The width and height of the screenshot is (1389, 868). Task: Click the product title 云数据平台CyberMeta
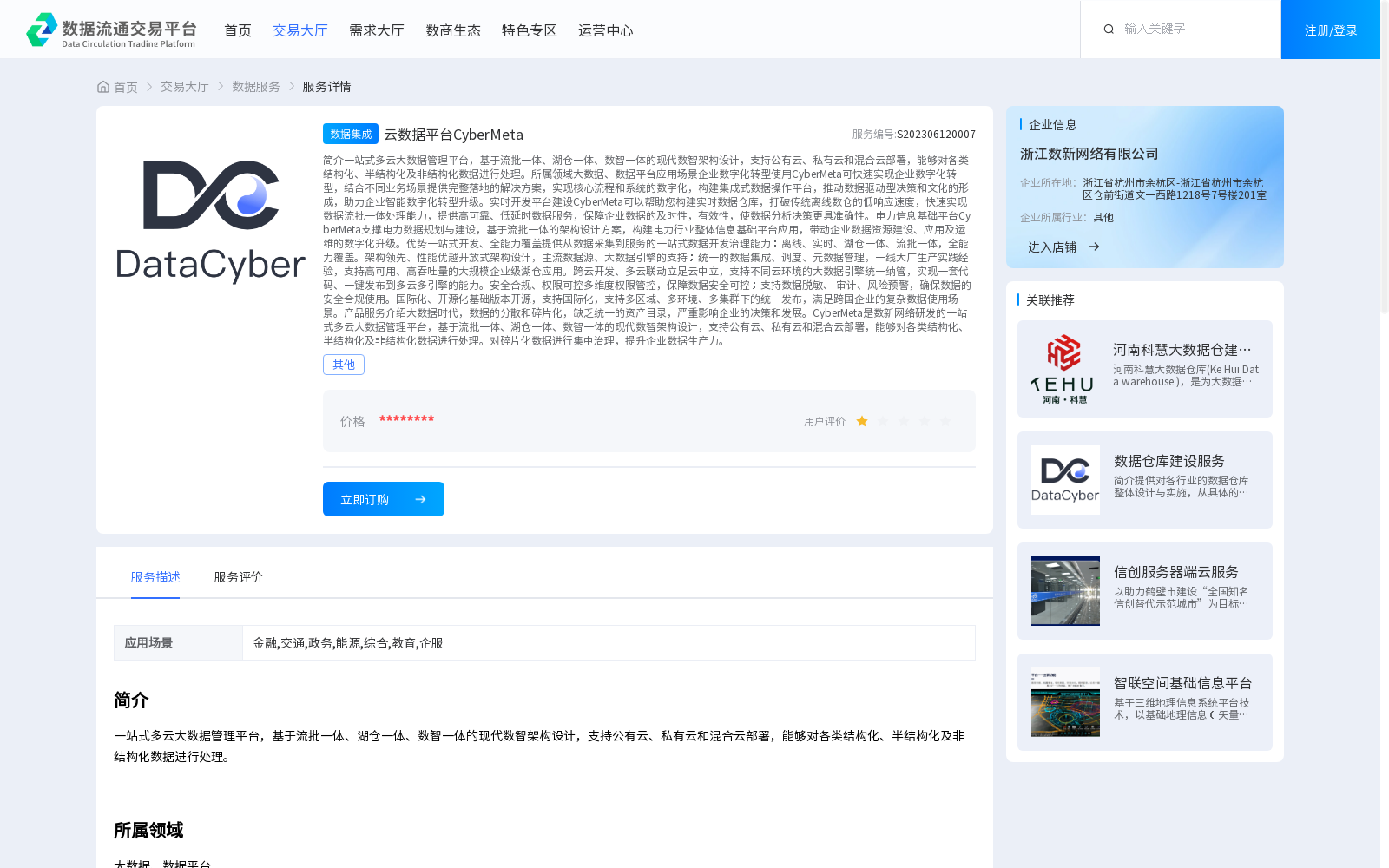point(454,135)
